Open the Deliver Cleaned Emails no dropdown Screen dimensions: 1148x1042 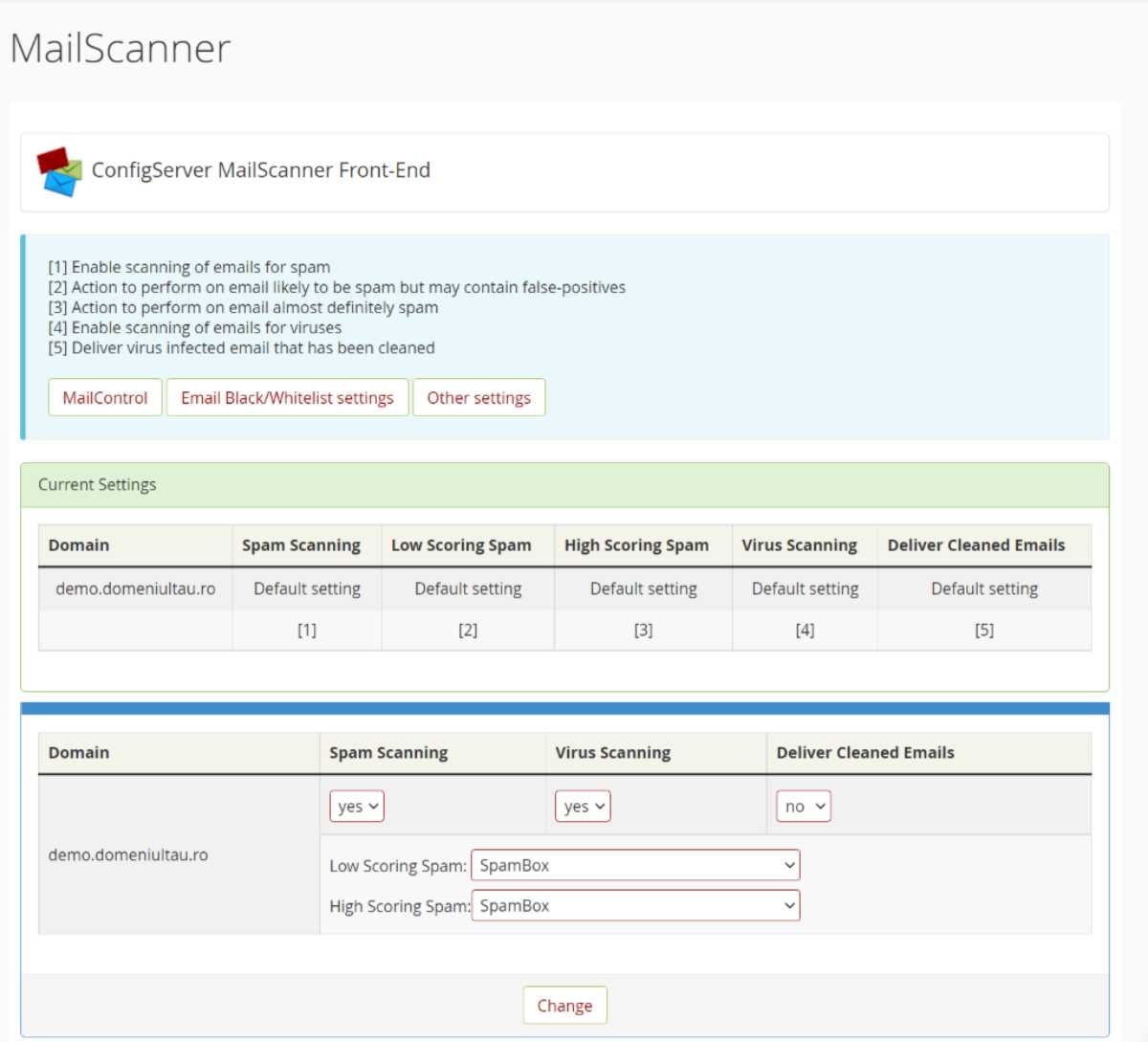(804, 807)
